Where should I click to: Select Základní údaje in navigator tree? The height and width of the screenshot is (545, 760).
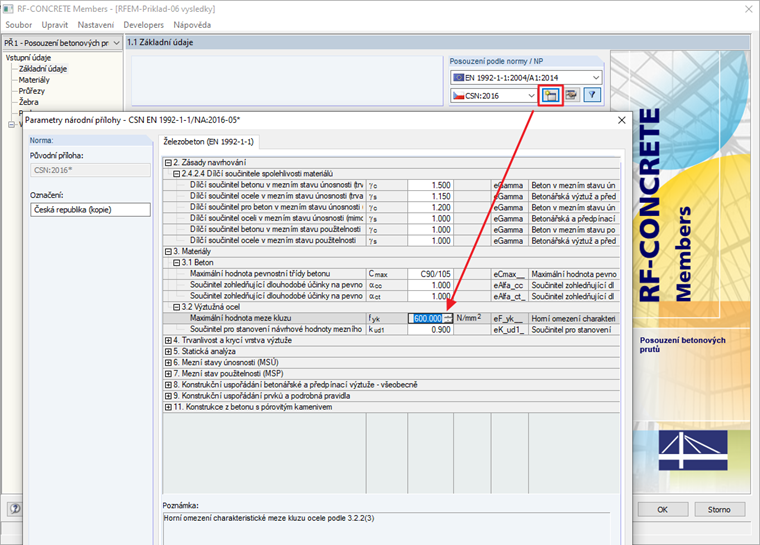(43, 69)
